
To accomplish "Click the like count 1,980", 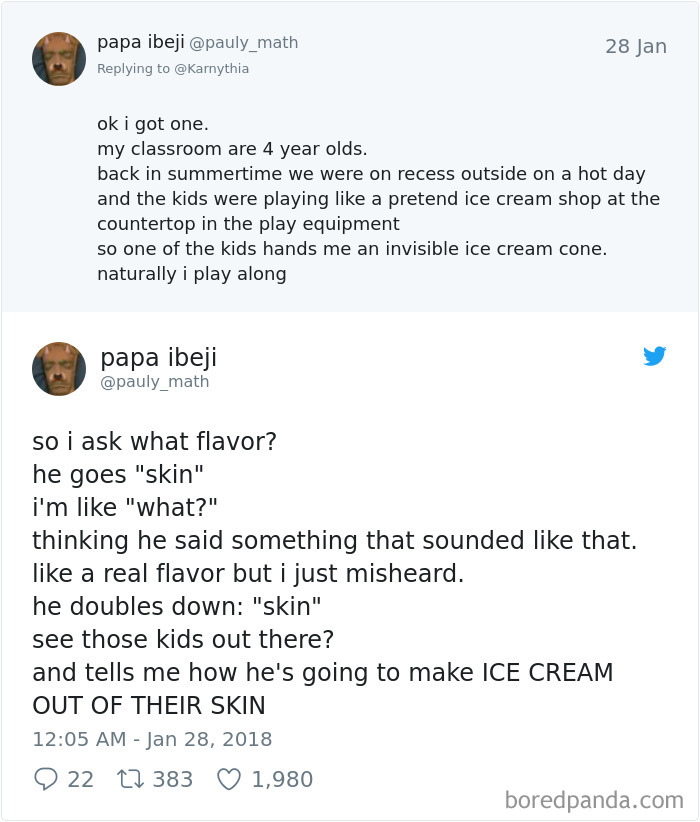I will (283, 780).
